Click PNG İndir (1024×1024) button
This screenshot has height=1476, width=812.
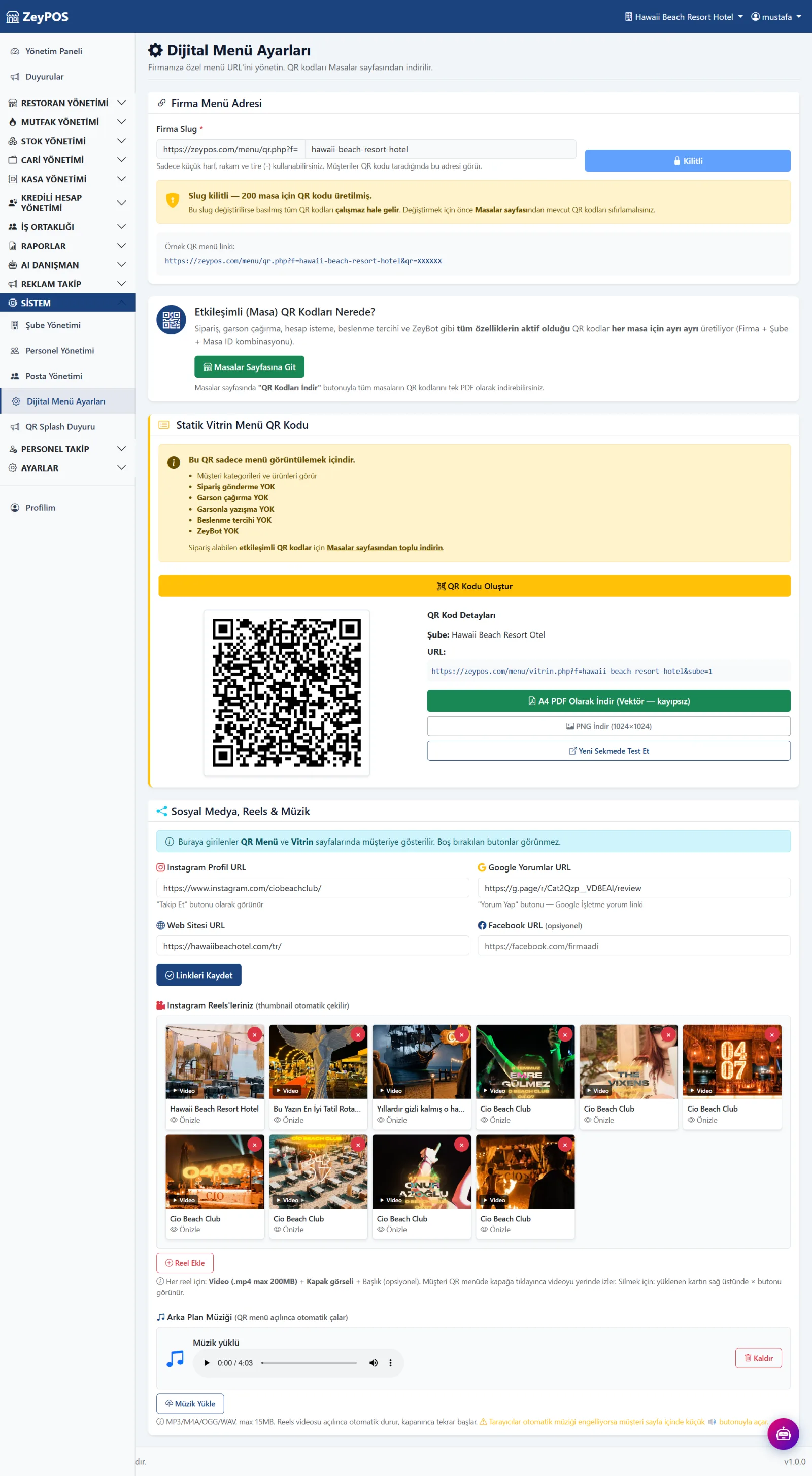(608, 726)
